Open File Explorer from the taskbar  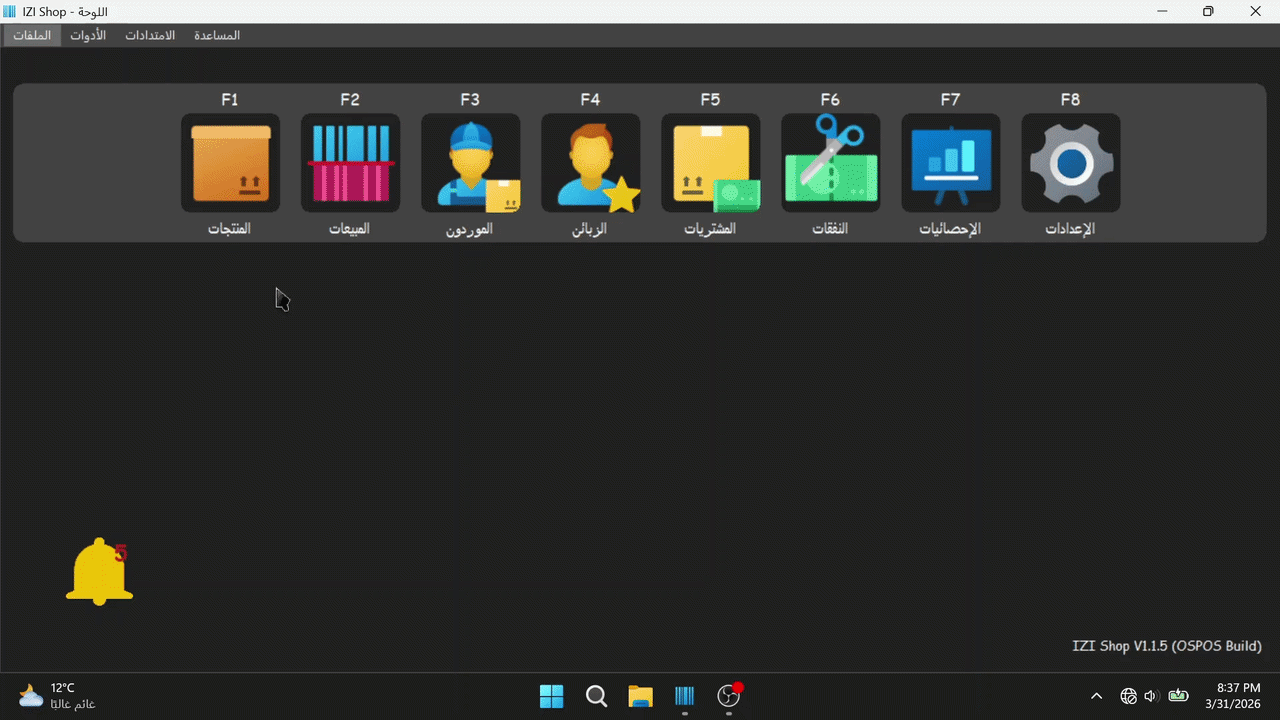[640, 696]
